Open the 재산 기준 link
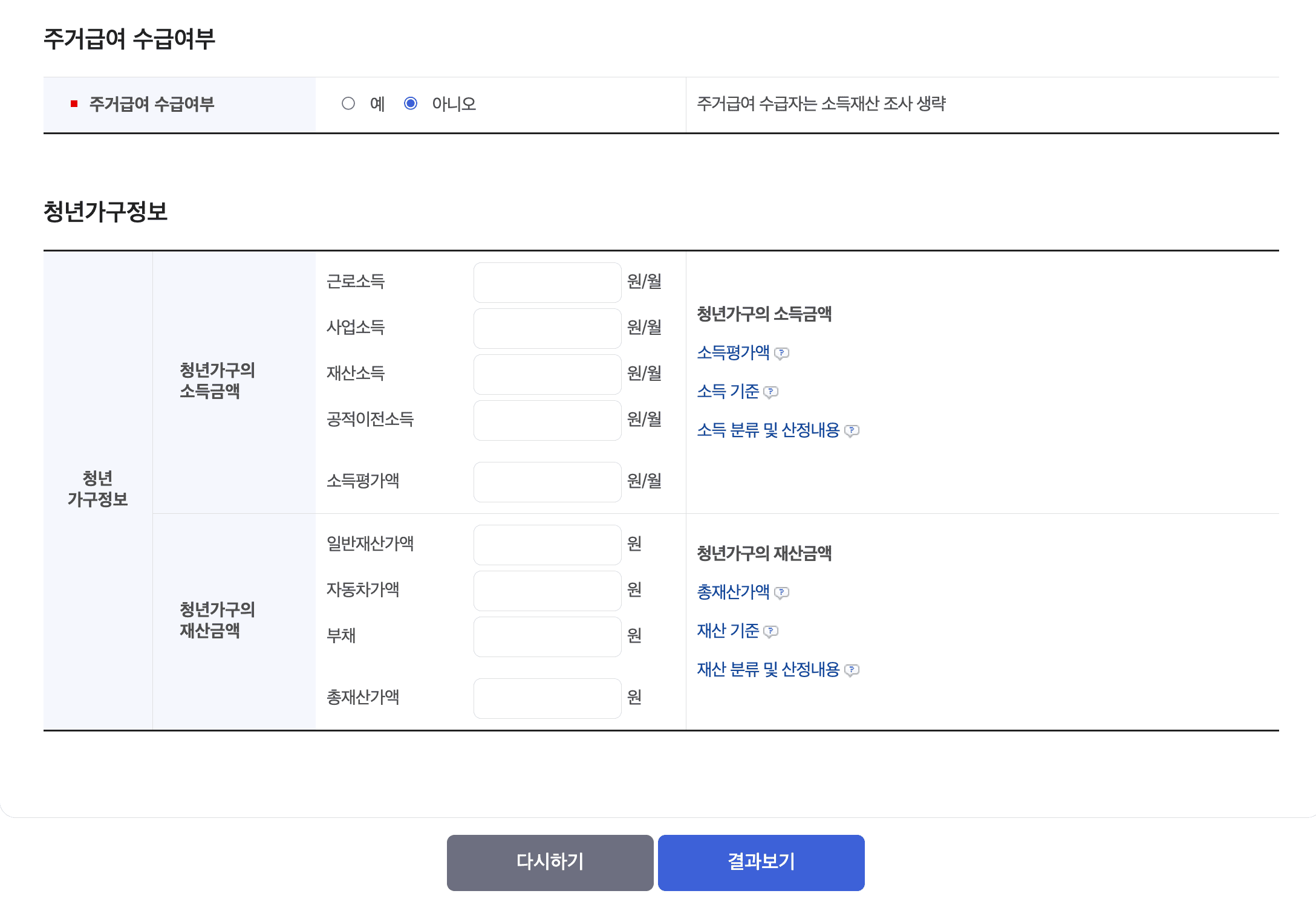This screenshot has height=908, width=1316. pyautogui.click(x=728, y=631)
